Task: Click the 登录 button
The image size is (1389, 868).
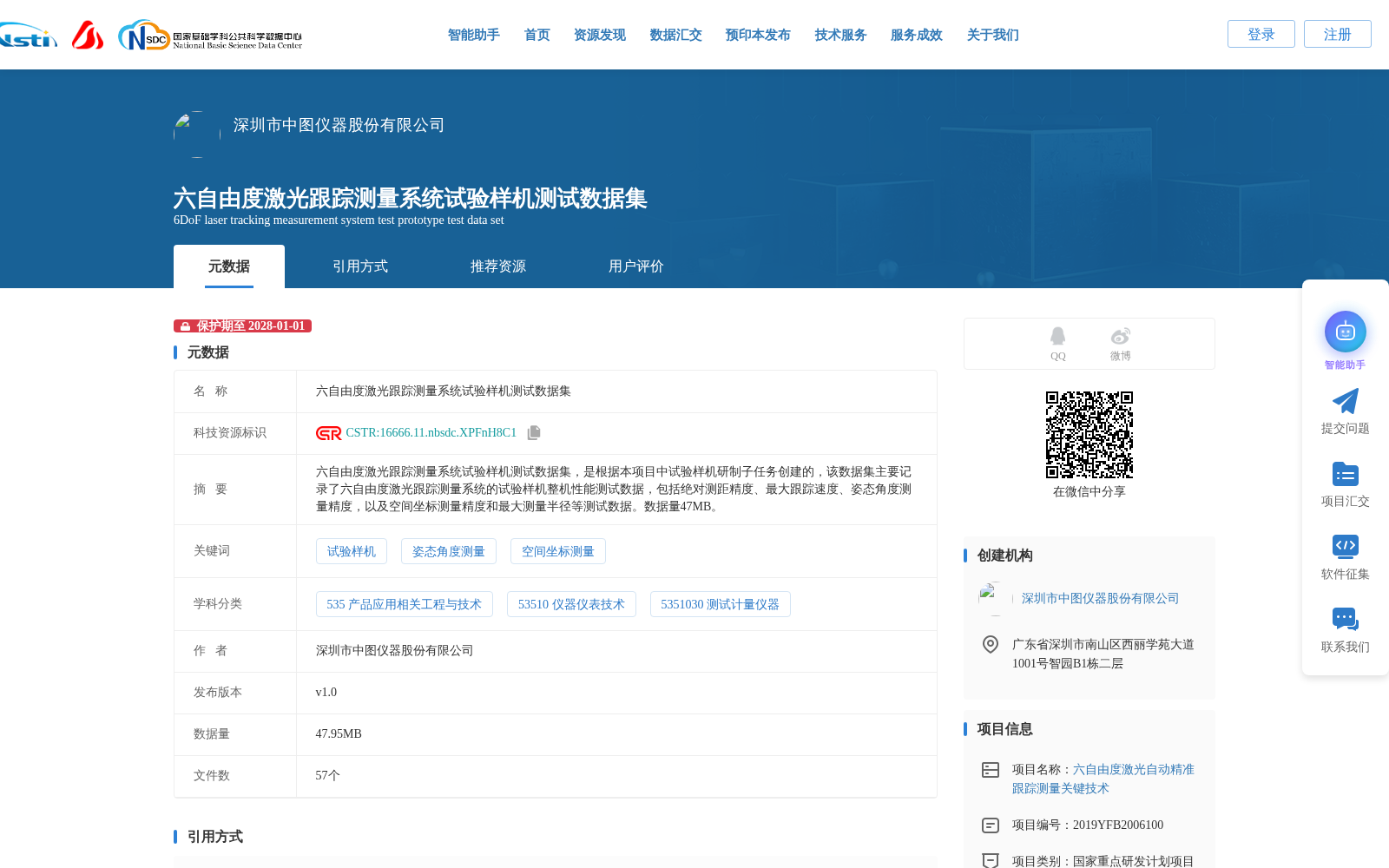Action: [1261, 34]
